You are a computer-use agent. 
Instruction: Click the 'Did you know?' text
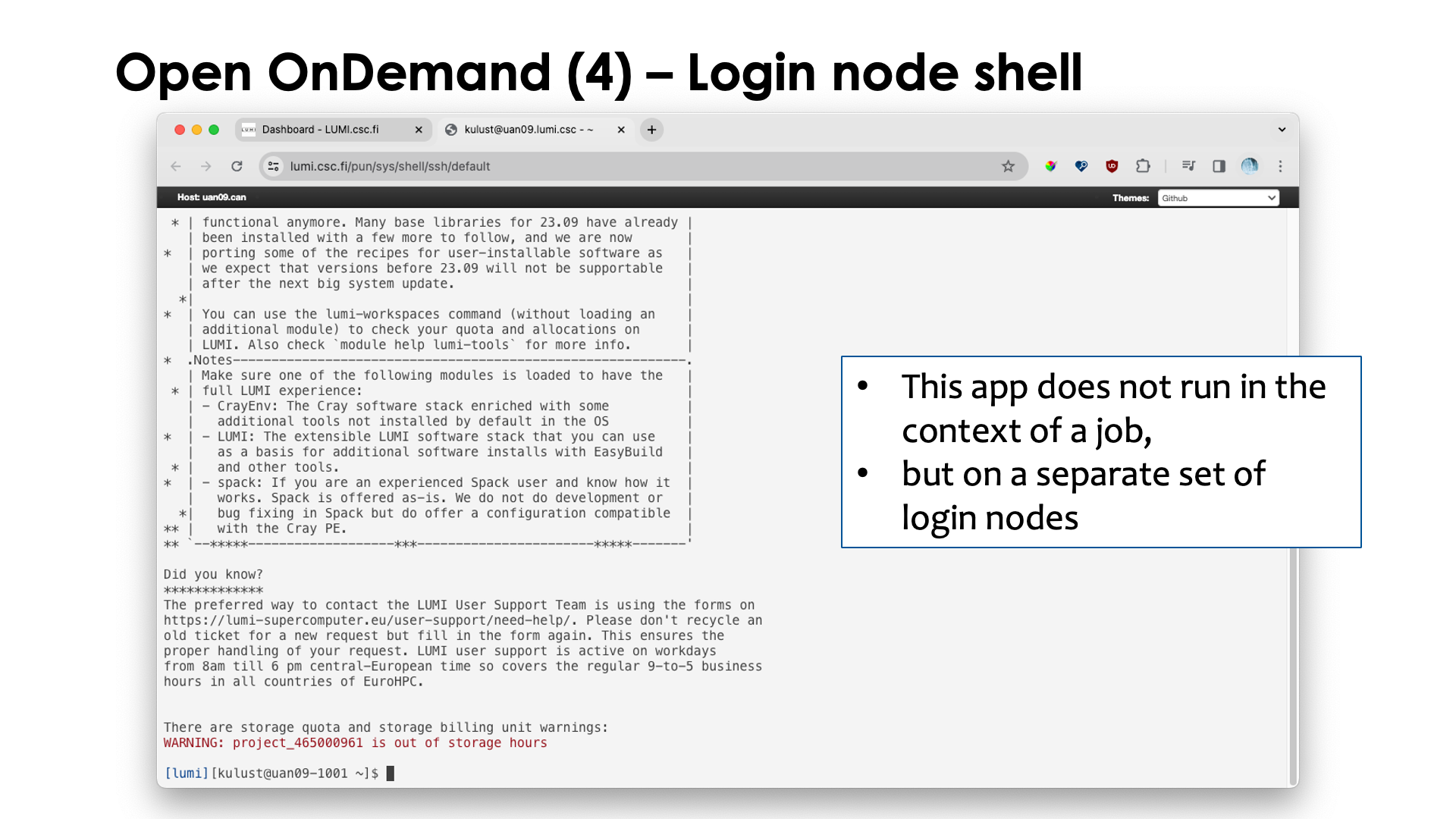pos(213,575)
